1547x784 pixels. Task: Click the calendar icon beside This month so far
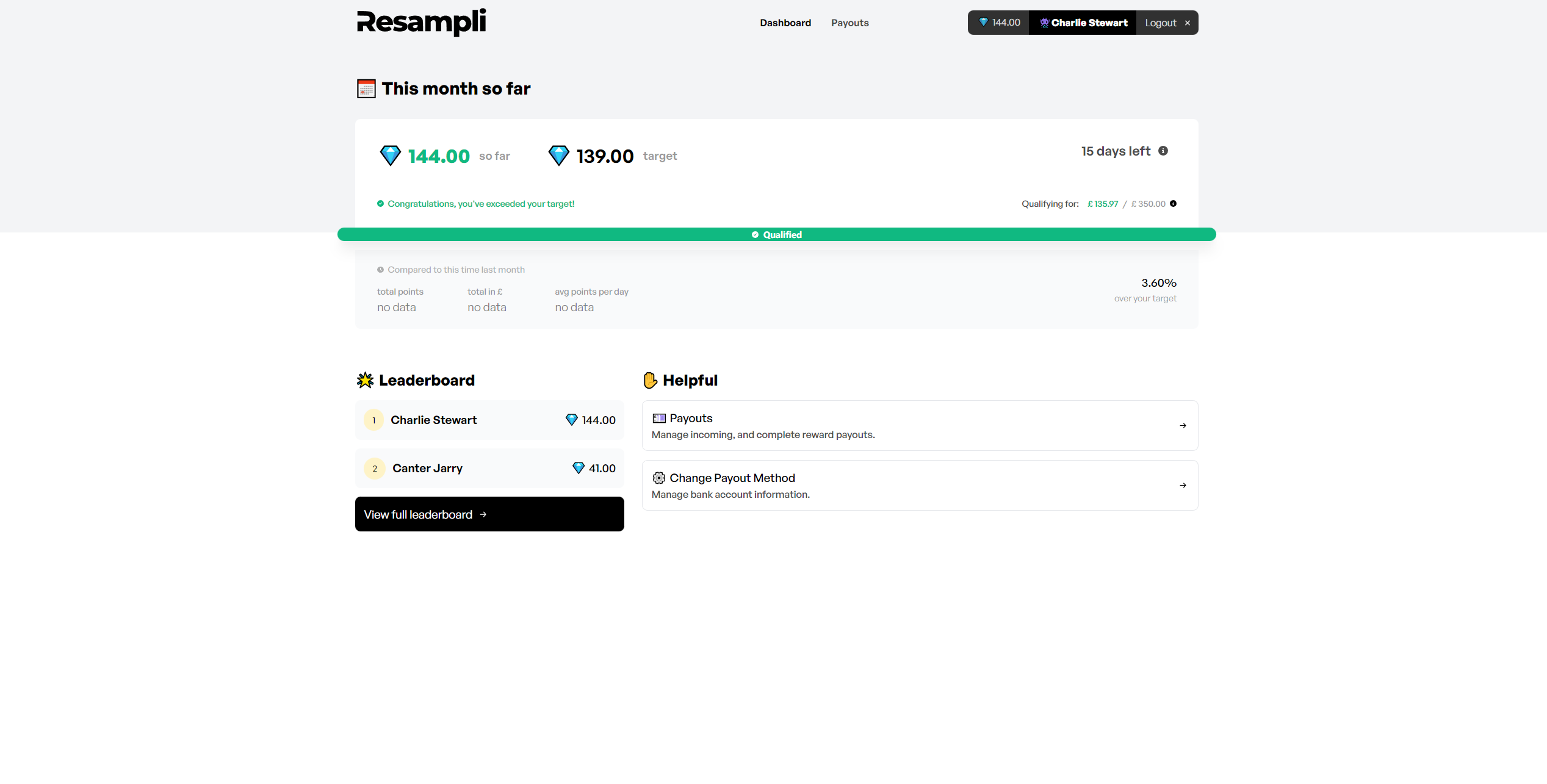pyautogui.click(x=366, y=88)
